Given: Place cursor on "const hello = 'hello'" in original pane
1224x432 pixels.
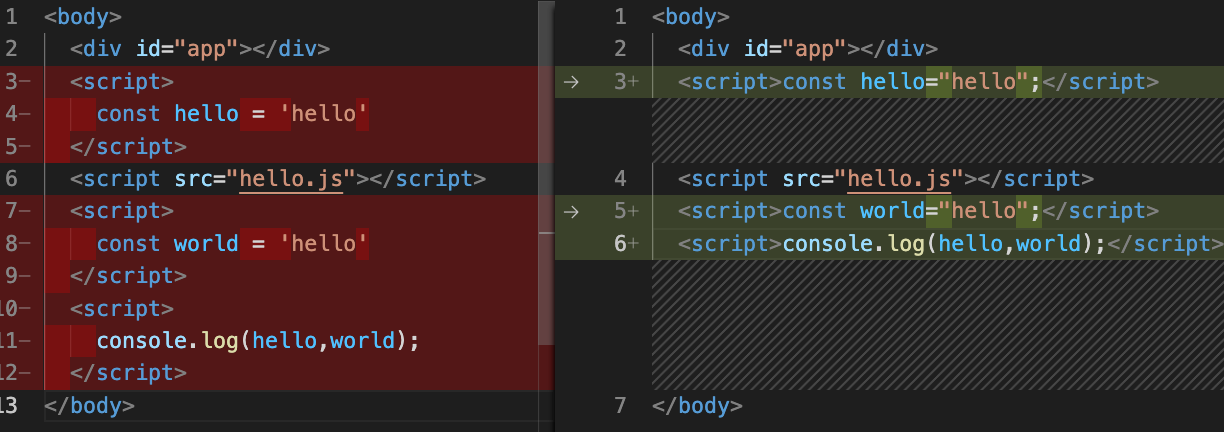Looking at the screenshot, I should pyautogui.click(x=233, y=114).
